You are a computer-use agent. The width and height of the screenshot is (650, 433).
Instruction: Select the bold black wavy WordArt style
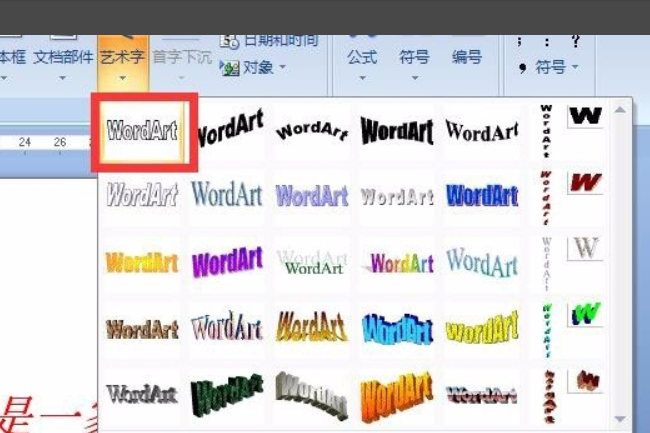click(x=397, y=131)
